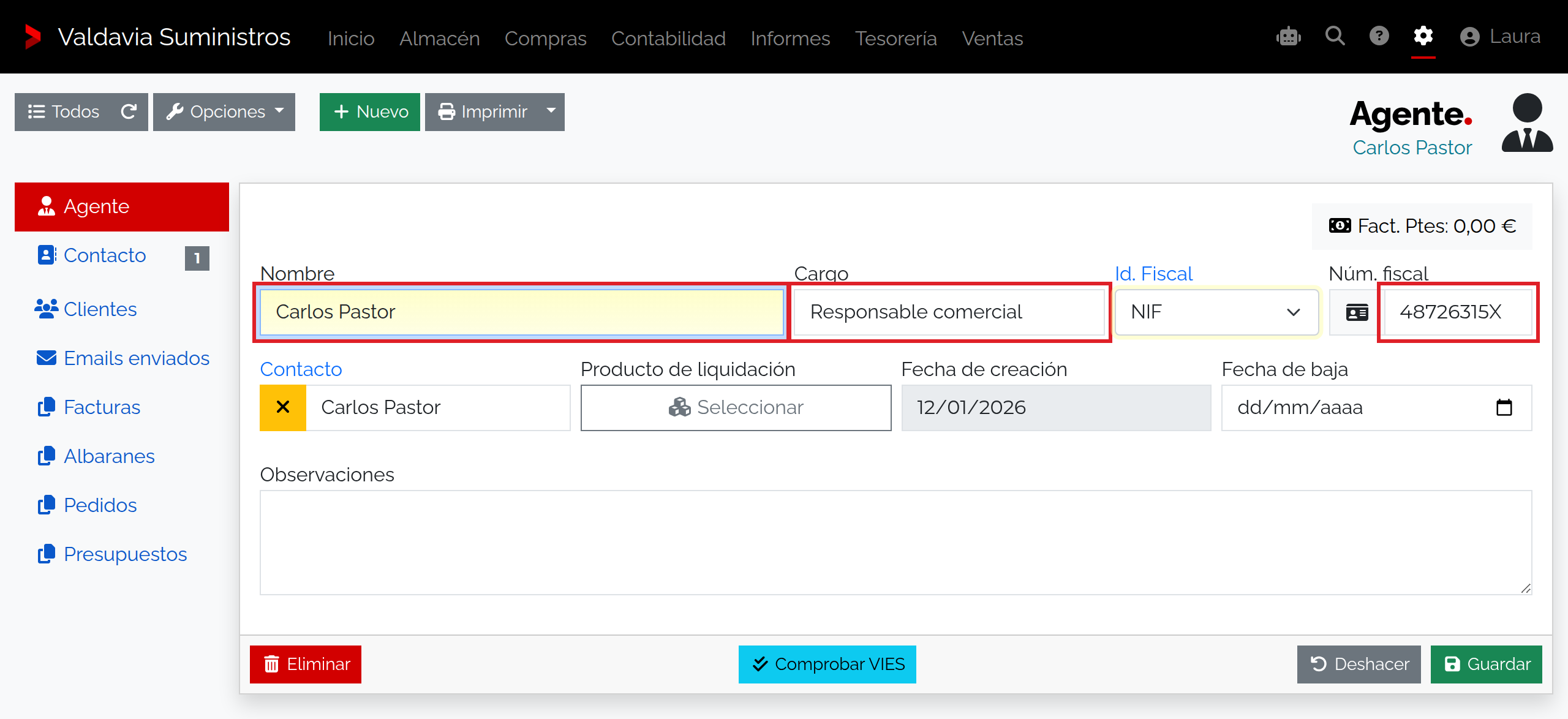Open the settings gear icon

point(1423,36)
